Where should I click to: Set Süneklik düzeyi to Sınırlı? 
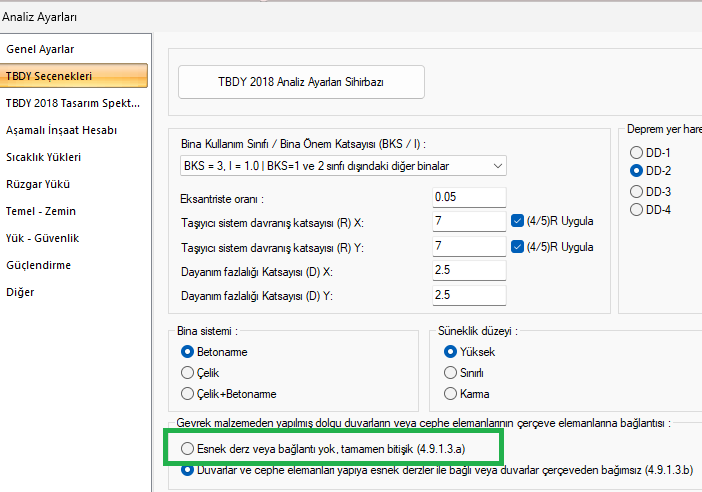point(447,373)
